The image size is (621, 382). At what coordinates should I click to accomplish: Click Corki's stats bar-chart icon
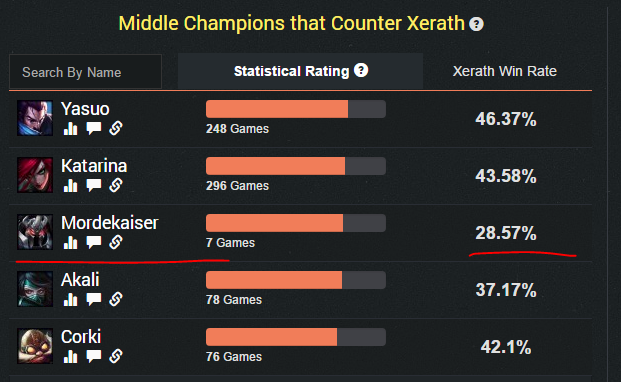[x=70, y=356]
